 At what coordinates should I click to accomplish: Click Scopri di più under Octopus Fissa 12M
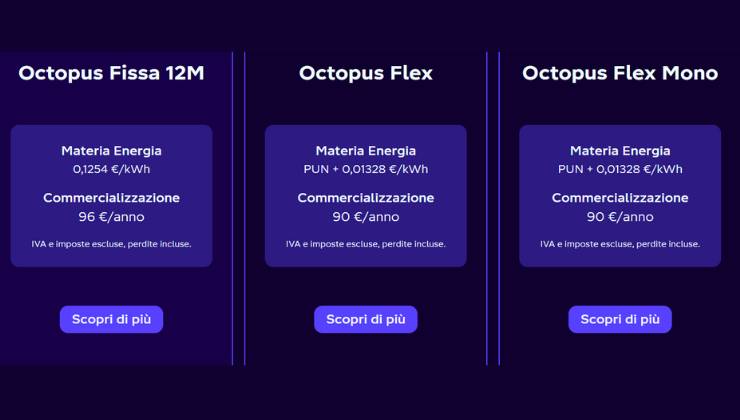click(111, 319)
